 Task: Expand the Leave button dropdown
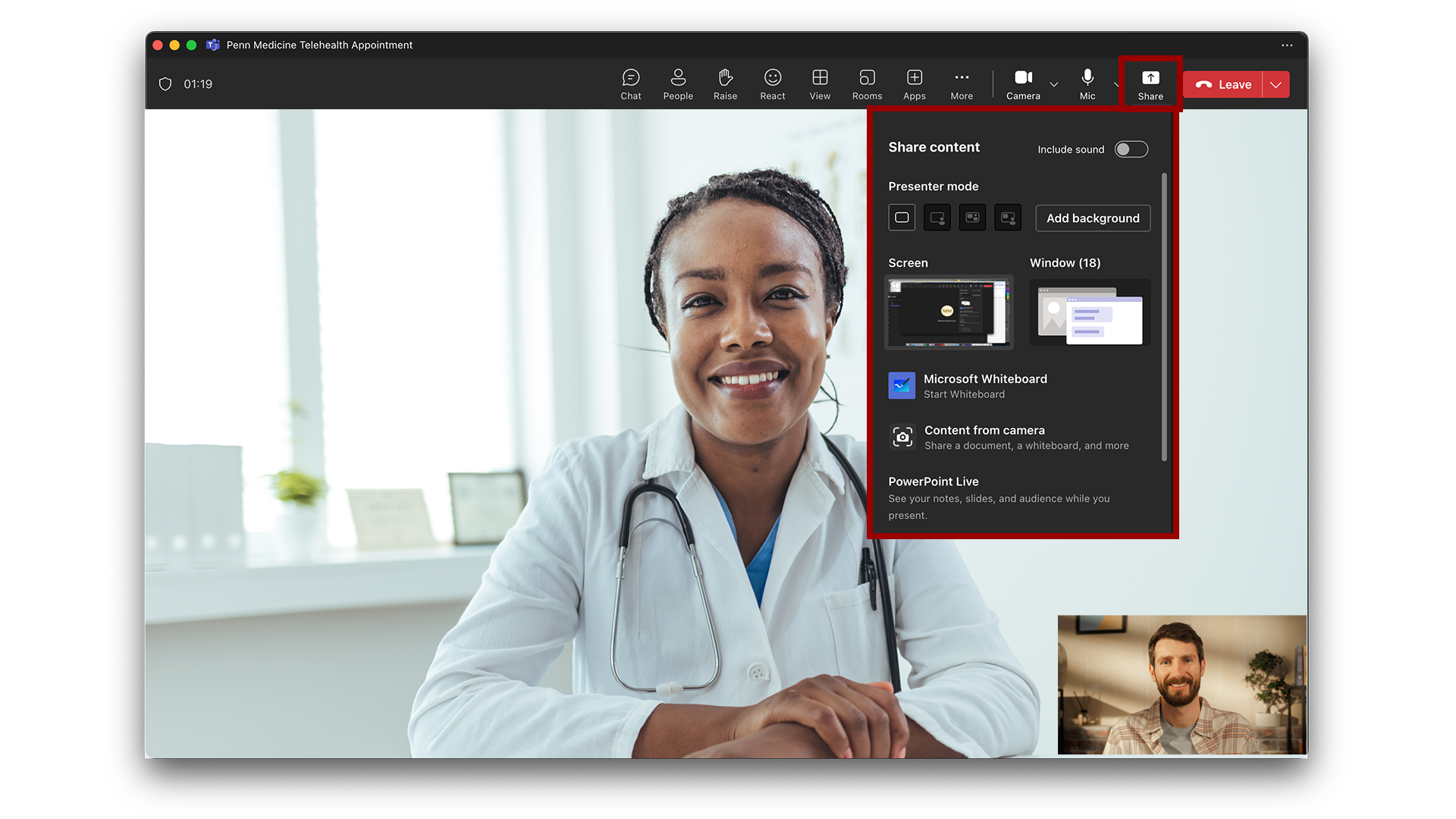(1276, 84)
